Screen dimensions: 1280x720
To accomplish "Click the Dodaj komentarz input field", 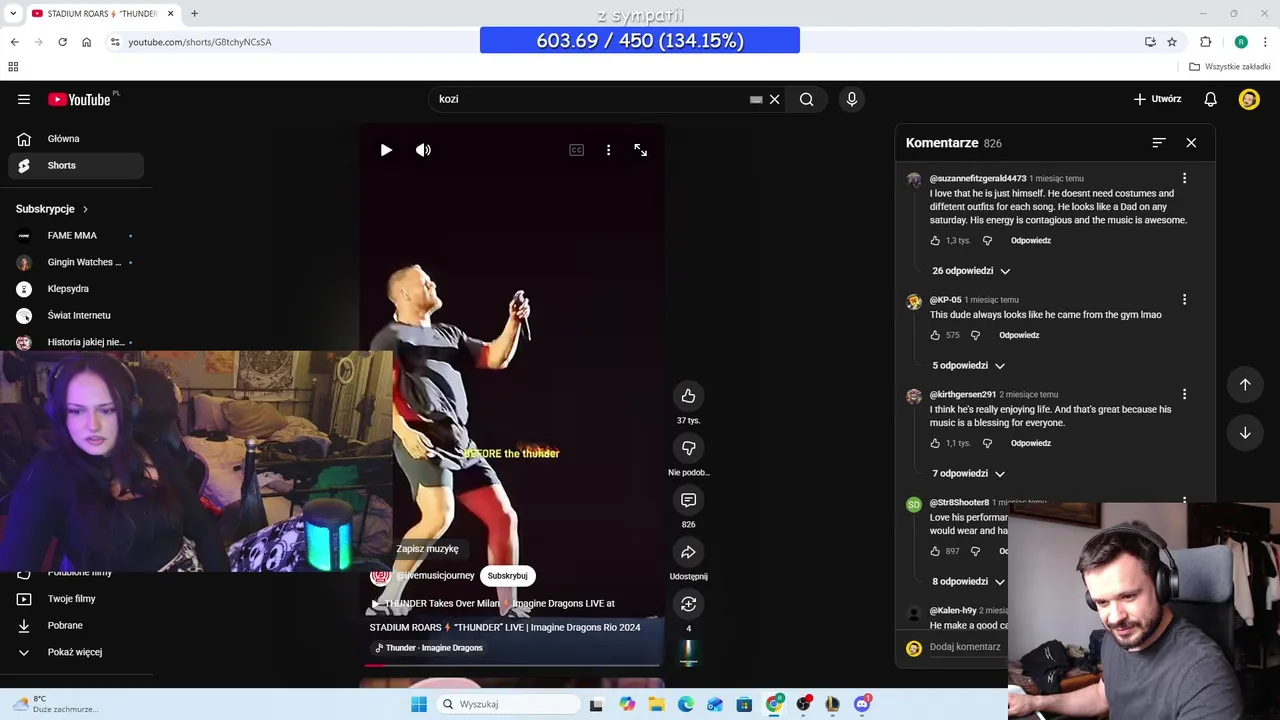I will click(x=966, y=647).
